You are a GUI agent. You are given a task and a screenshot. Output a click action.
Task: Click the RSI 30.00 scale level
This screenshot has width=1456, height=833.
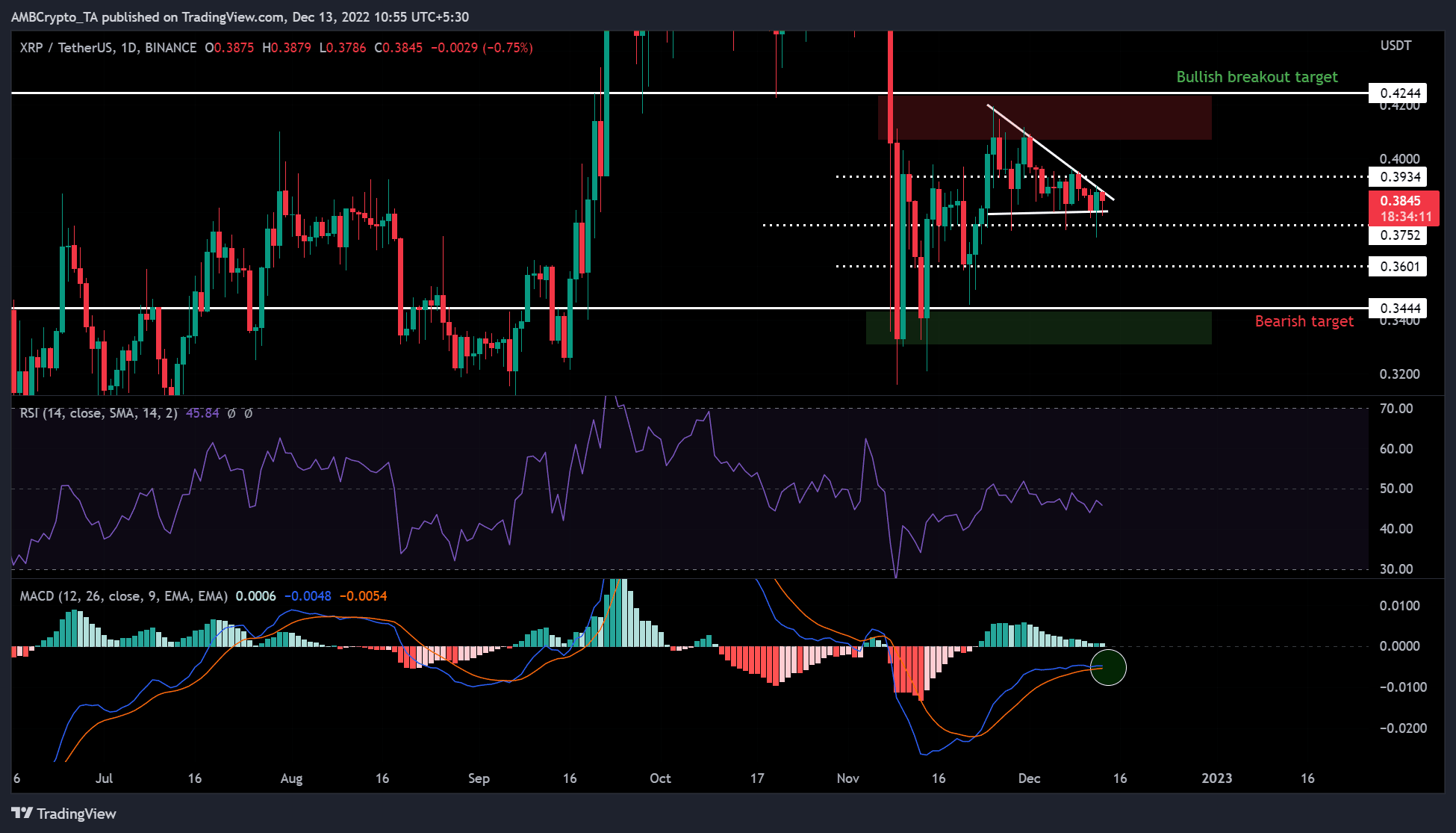pos(1396,569)
